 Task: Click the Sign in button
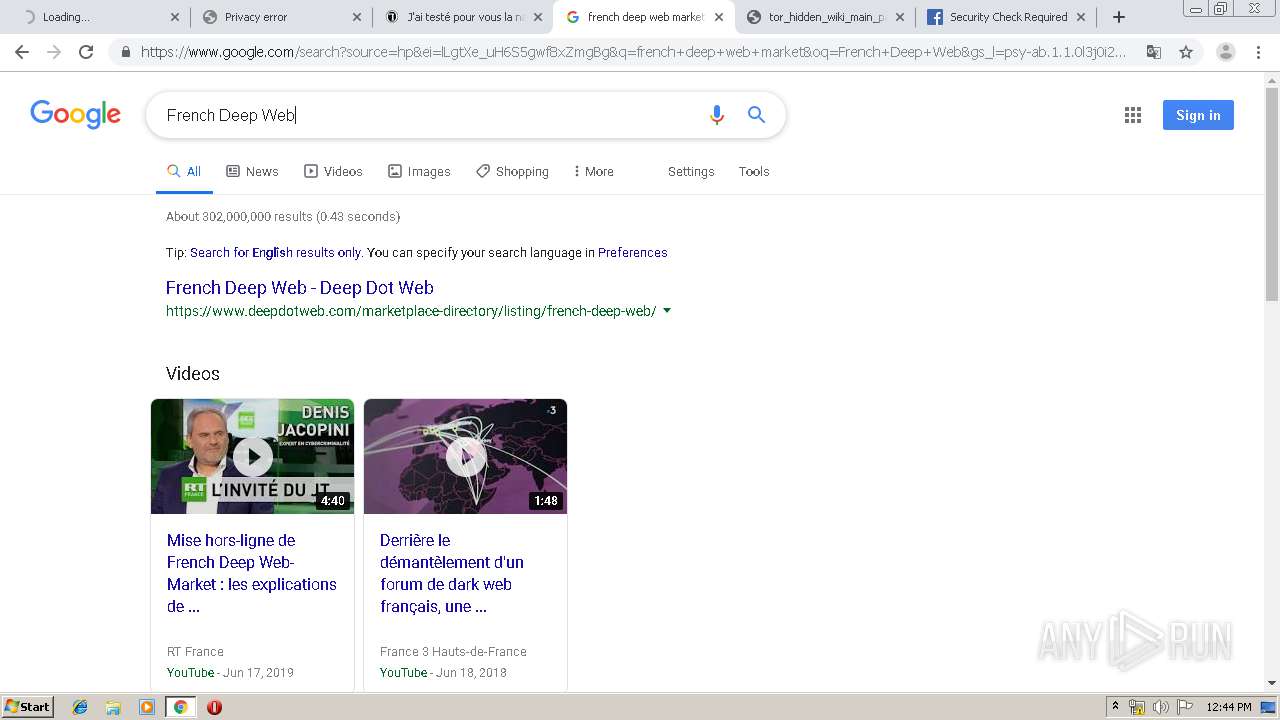tap(1198, 115)
